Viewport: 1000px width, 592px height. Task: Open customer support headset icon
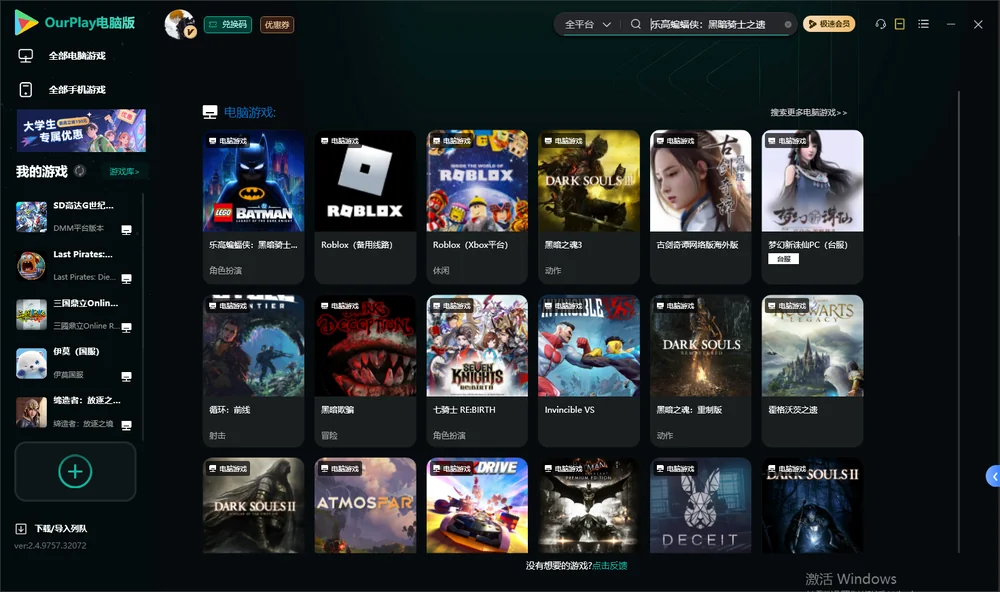point(881,24)
